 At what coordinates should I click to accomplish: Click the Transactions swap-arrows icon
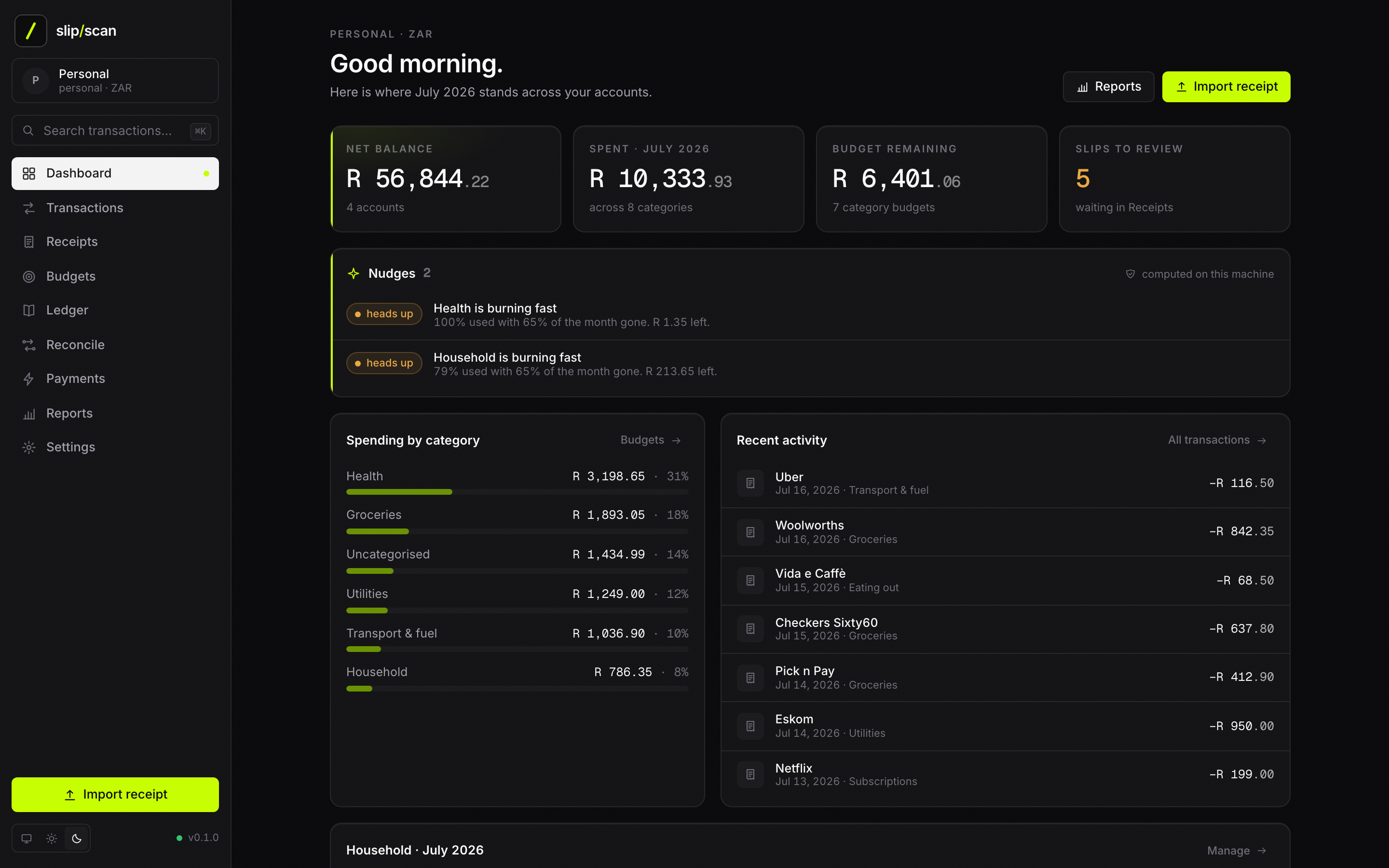pyautogui.click(x=29, y=208)
